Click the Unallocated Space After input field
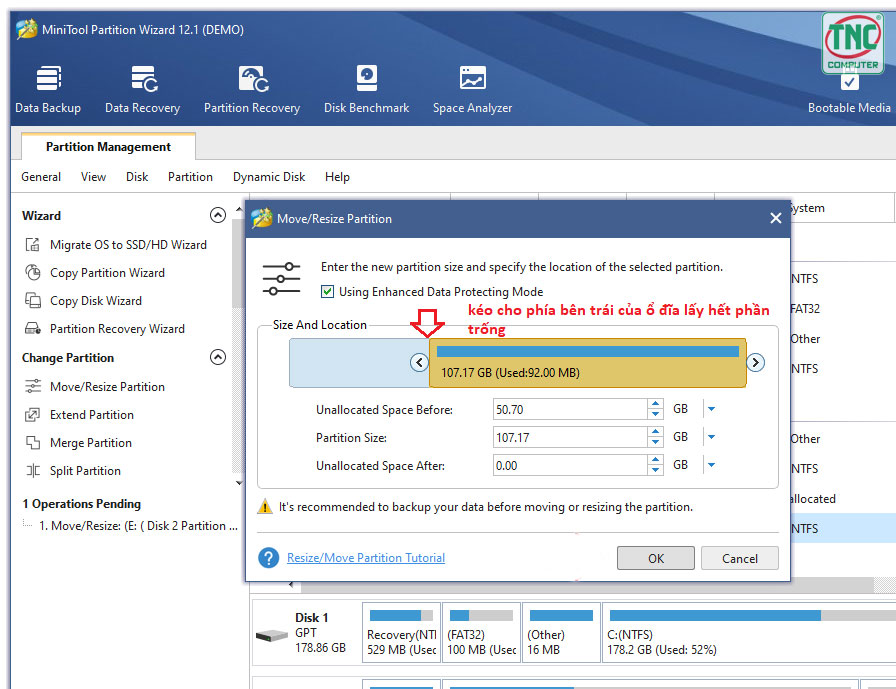 pos(570,465)
